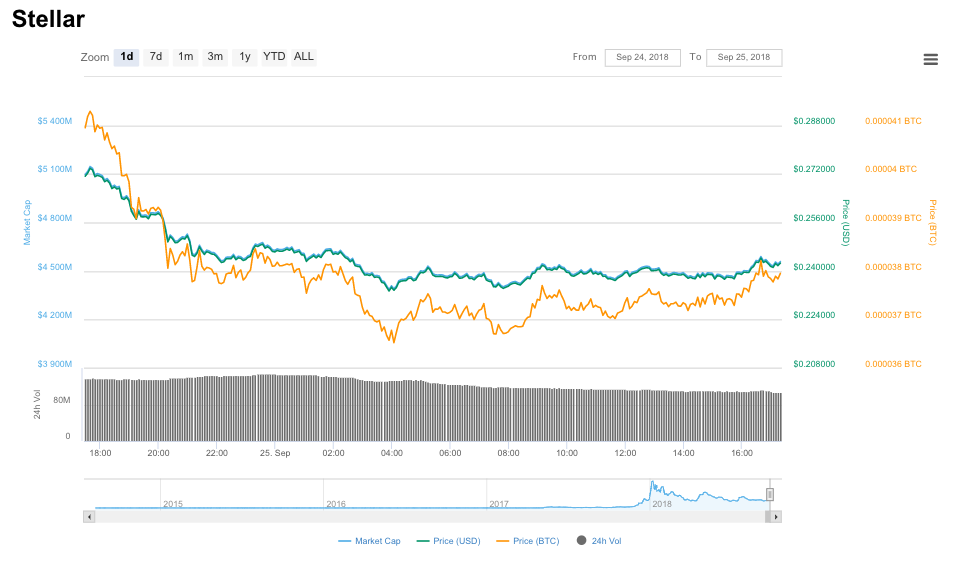The image size is (956, 564).
Task: Click the Stellar chart title
Action: [x=48, y=19]
